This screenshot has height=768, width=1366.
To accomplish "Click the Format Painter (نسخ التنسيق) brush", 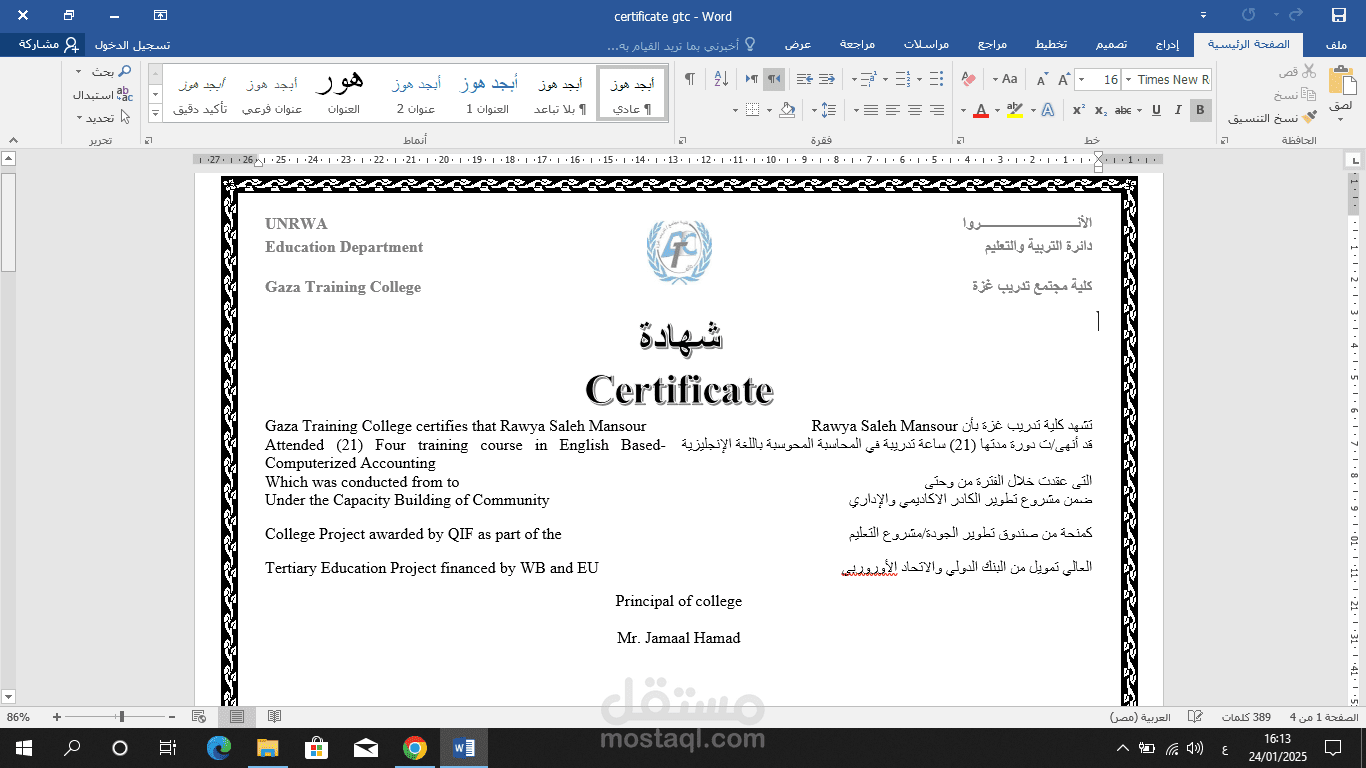I will 1308,118.
